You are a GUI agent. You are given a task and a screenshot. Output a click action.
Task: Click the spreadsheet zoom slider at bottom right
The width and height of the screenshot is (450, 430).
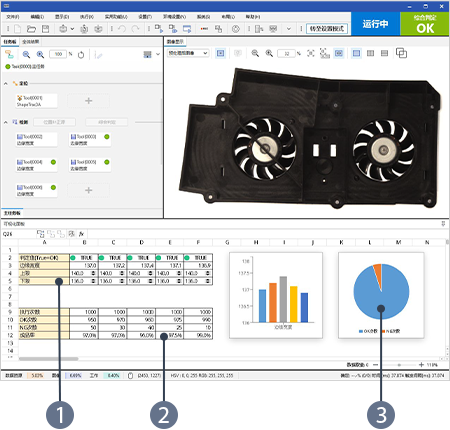tap(399, 365)
